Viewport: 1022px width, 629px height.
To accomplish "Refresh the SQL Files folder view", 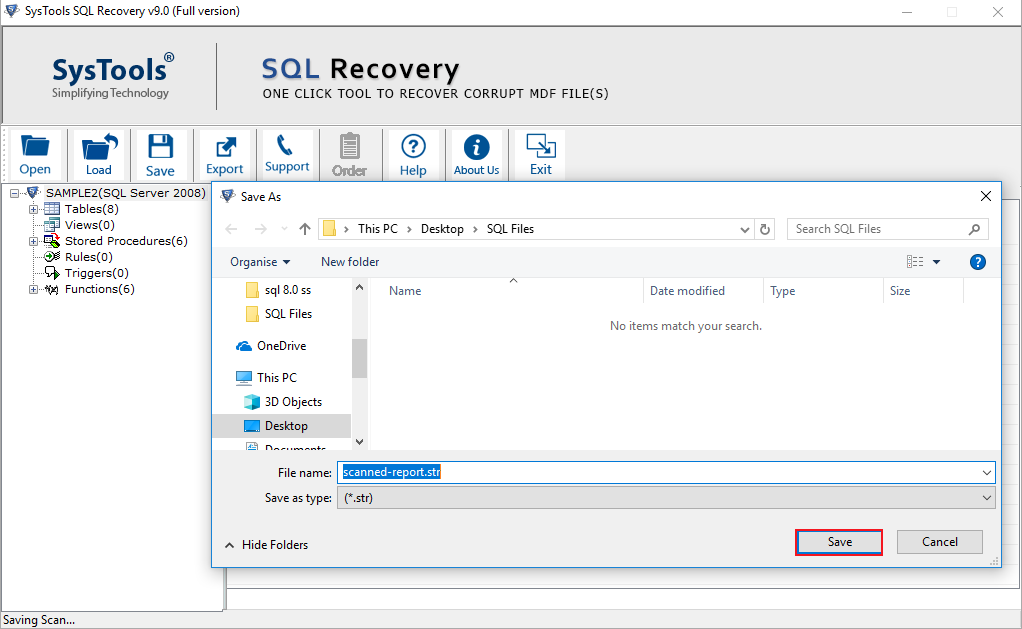I will pyautogui.click(x=765, y=229).
